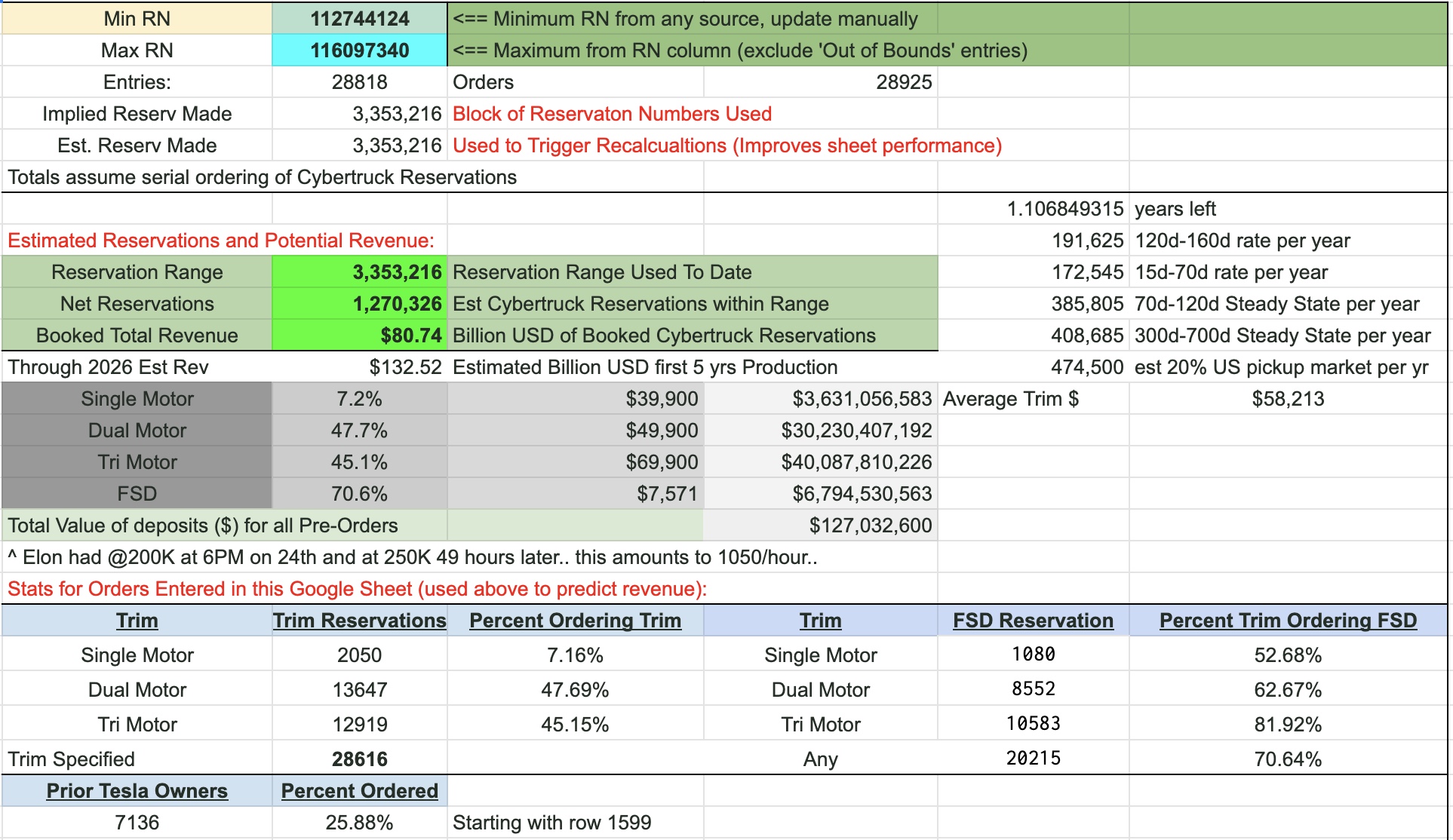Select the Trim Reservations header cell
Image resolution: width=1453 pixels, height=840 pixels.
[x=358, y=621]
